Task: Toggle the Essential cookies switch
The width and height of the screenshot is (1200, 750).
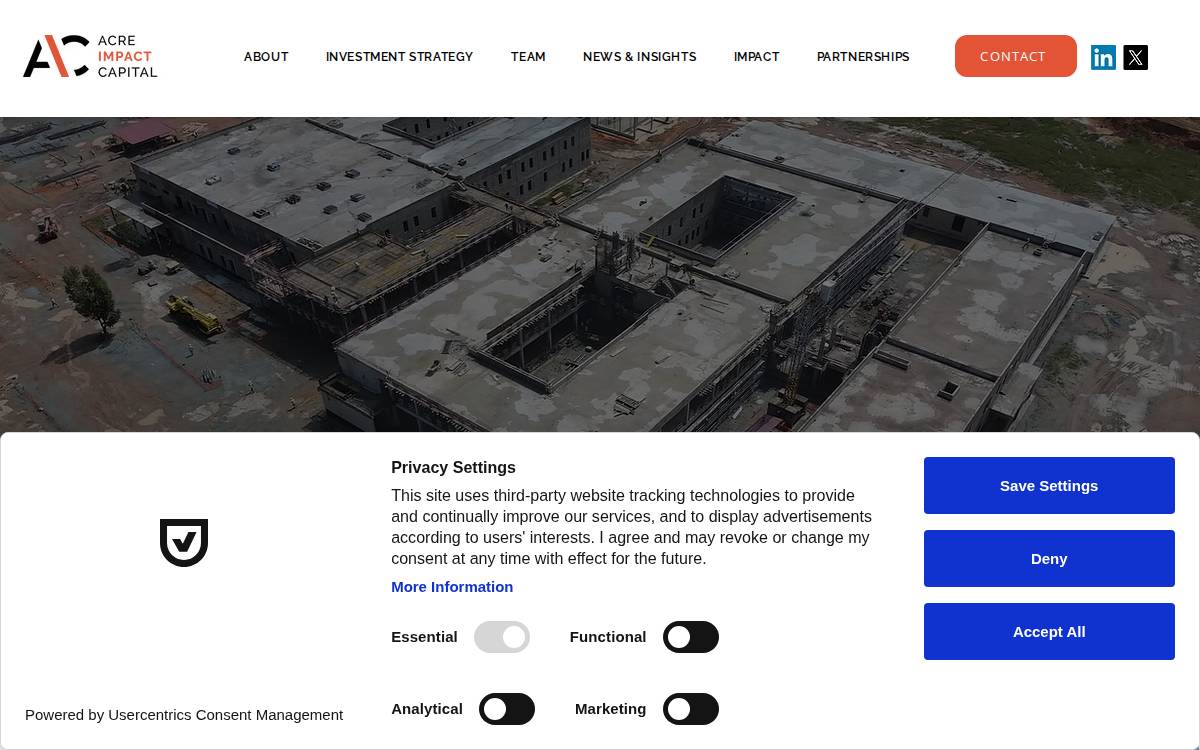Action: coord(502,637)
